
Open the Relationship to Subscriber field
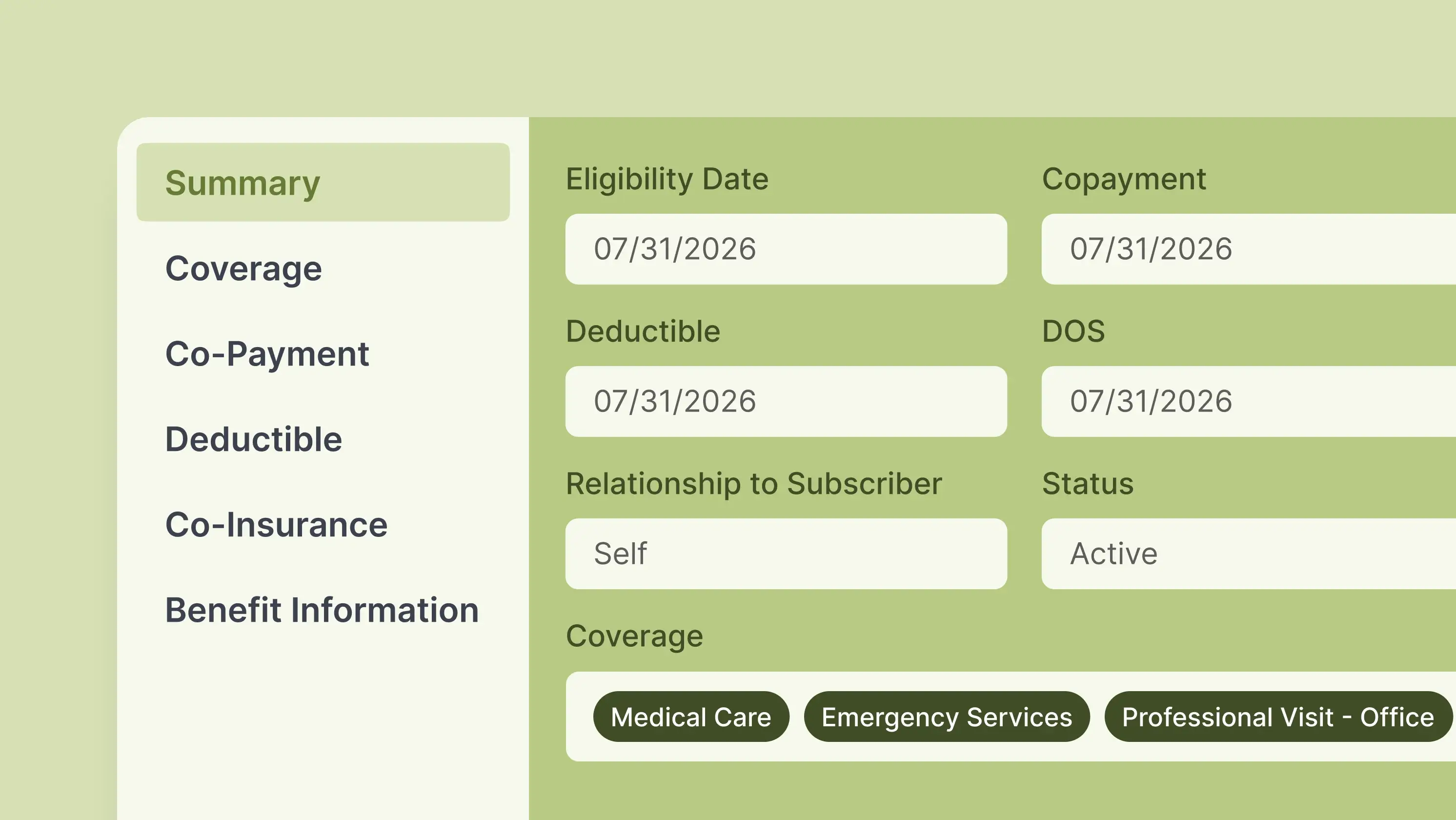pos(786,553)
